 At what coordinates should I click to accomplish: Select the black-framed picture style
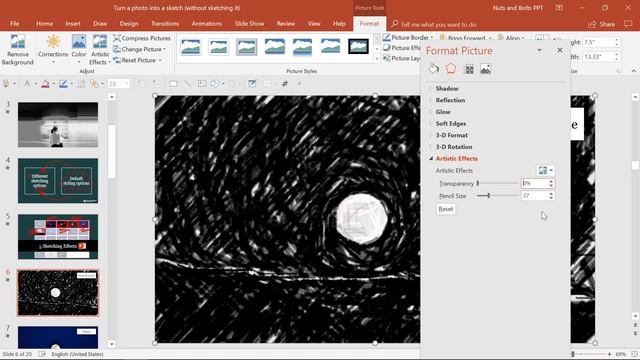click(358, 47)
